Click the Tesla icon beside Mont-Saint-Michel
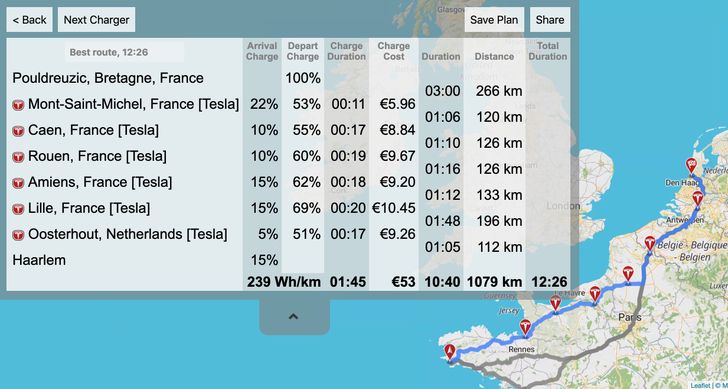This screenshot has width=728, height=389. click(x=18, y=105)
